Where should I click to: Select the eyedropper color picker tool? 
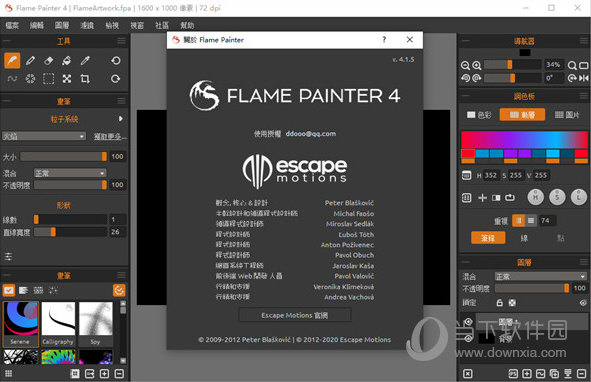[x=85, y=60]
